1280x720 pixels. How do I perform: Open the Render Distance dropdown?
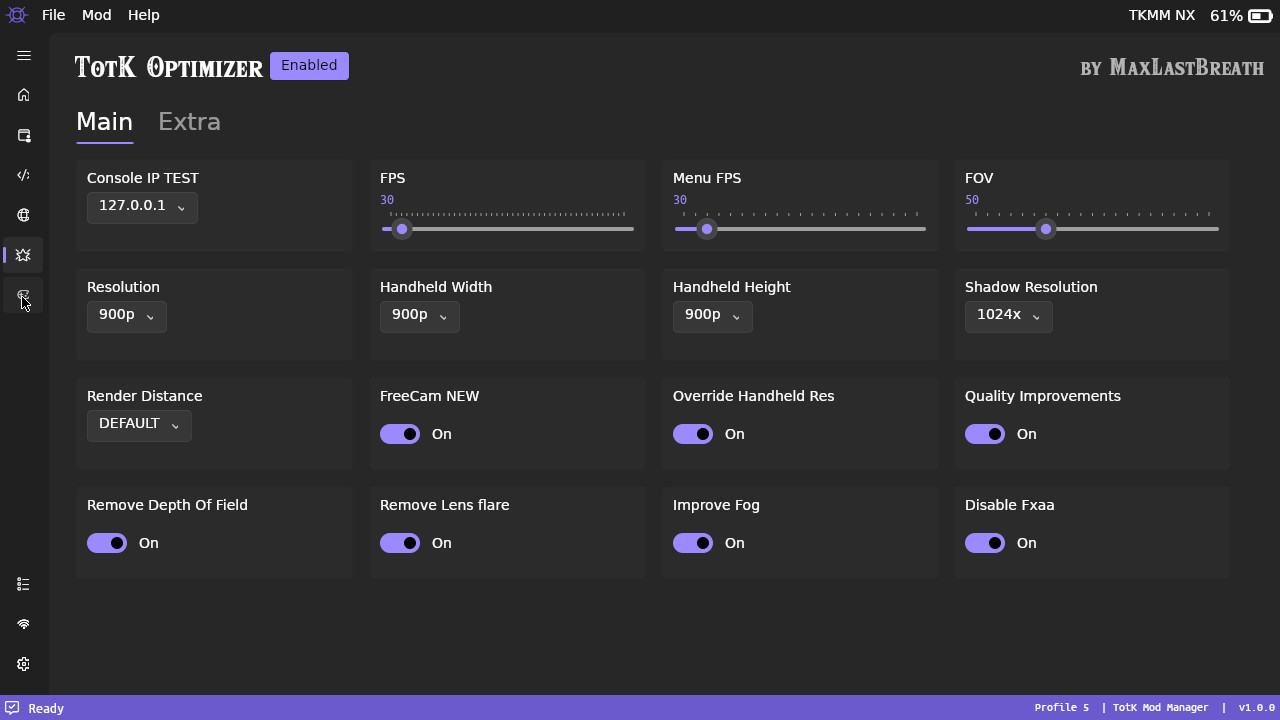pyautogui.click(x=139, y=425)
